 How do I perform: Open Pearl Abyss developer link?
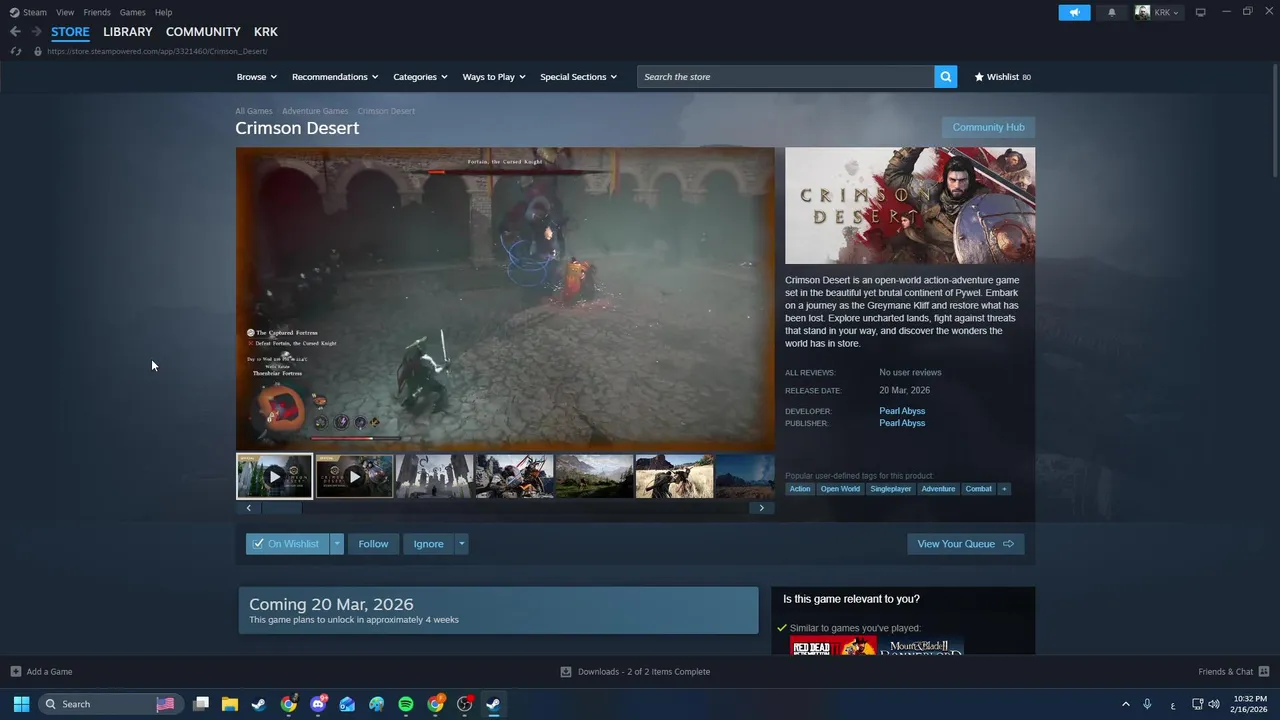click(902, 411)
